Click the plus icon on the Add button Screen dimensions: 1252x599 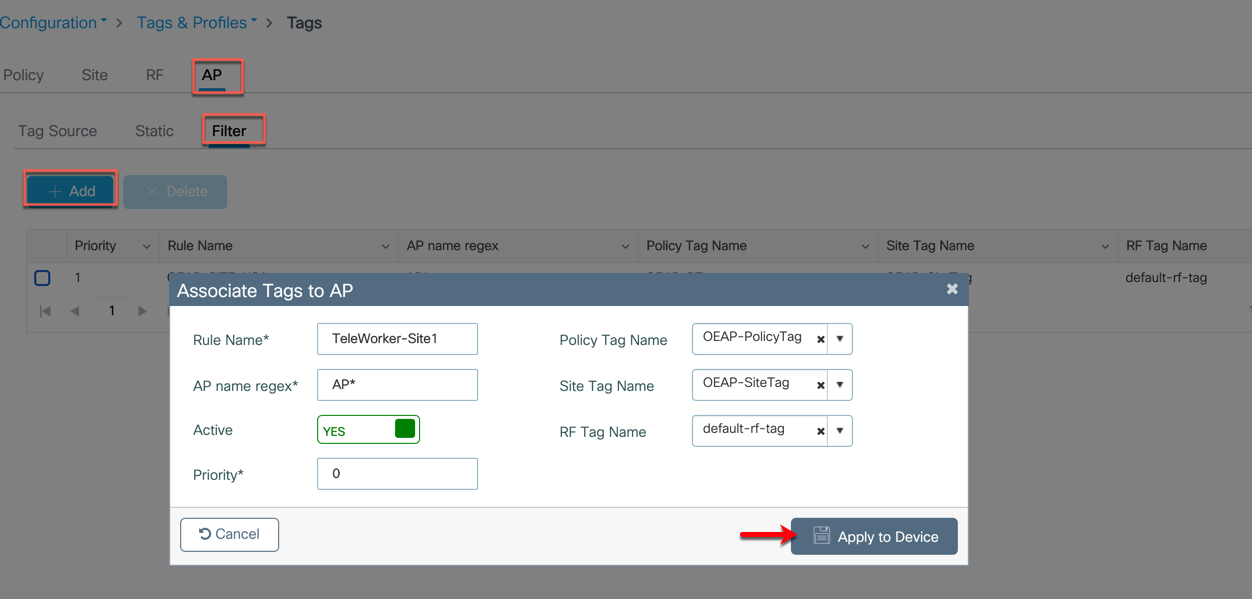coord(56,190)
